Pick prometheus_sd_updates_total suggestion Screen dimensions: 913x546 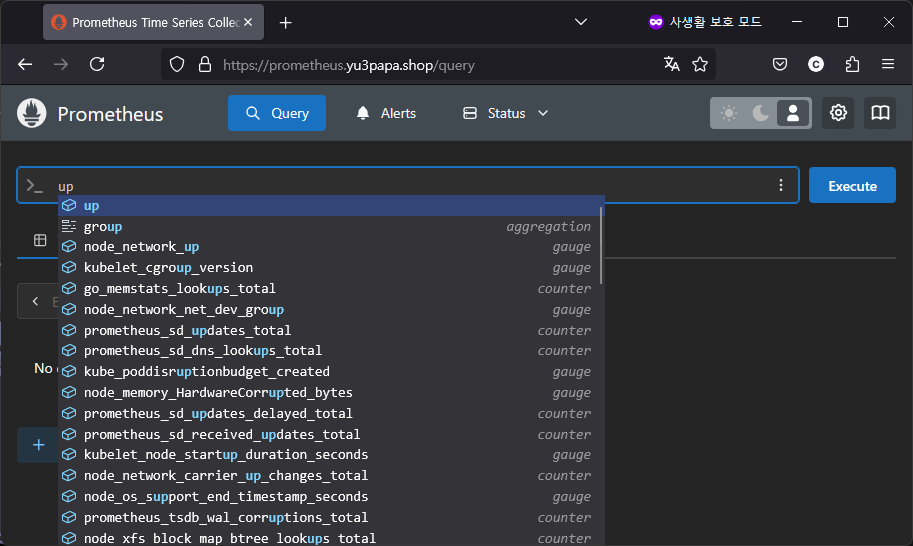coord(331,331)
